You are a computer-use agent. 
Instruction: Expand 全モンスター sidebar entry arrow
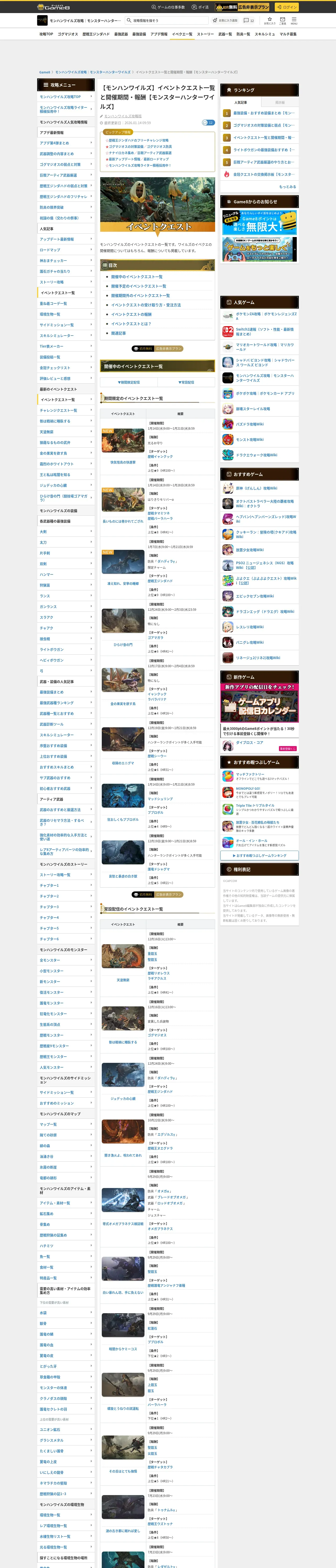tap(92, 960)
